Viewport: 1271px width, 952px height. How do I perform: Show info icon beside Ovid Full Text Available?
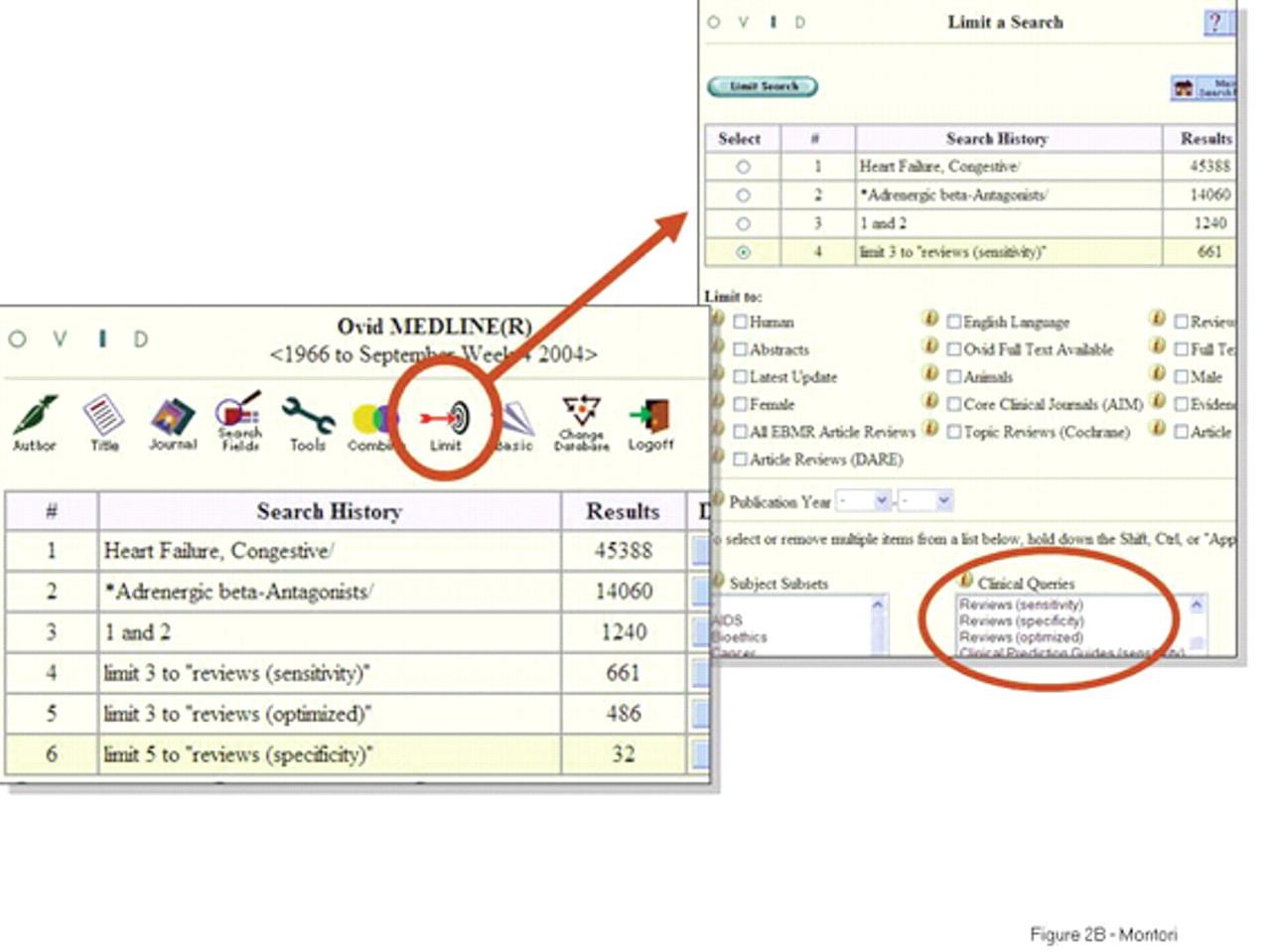click(x=930, y=346)
